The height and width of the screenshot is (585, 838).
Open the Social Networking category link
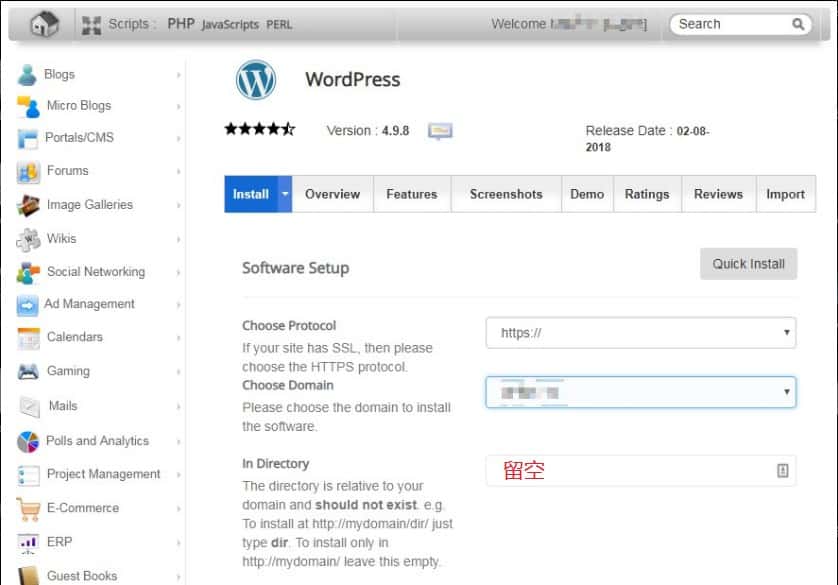(96, 271)
